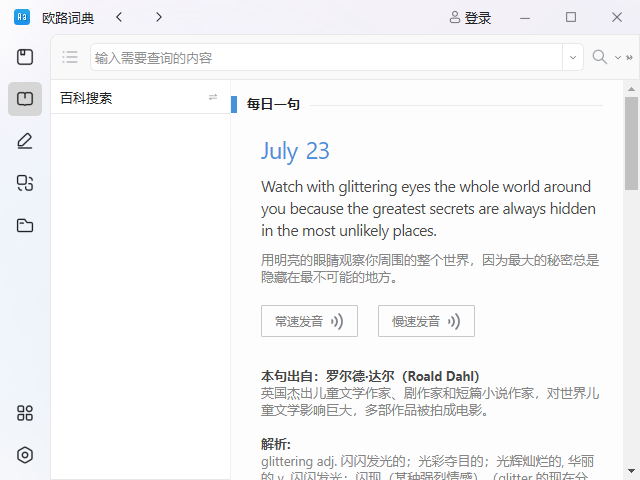Screen dimensions: 640x480
Task: Click the scrollbar down arrow
Action: click(631, 471)
